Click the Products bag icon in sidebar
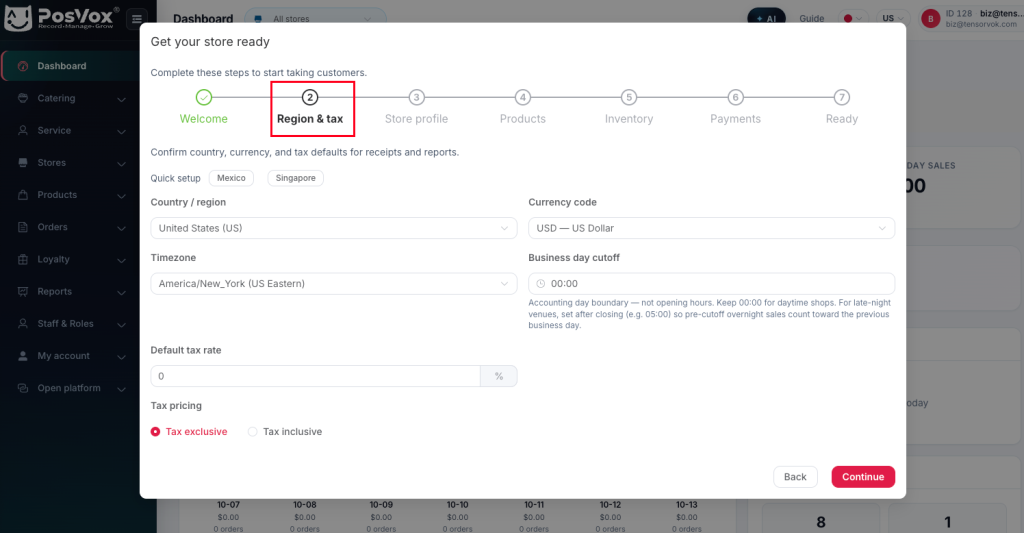This screenshot has width=1024, height=533. (x=23, y=195)
